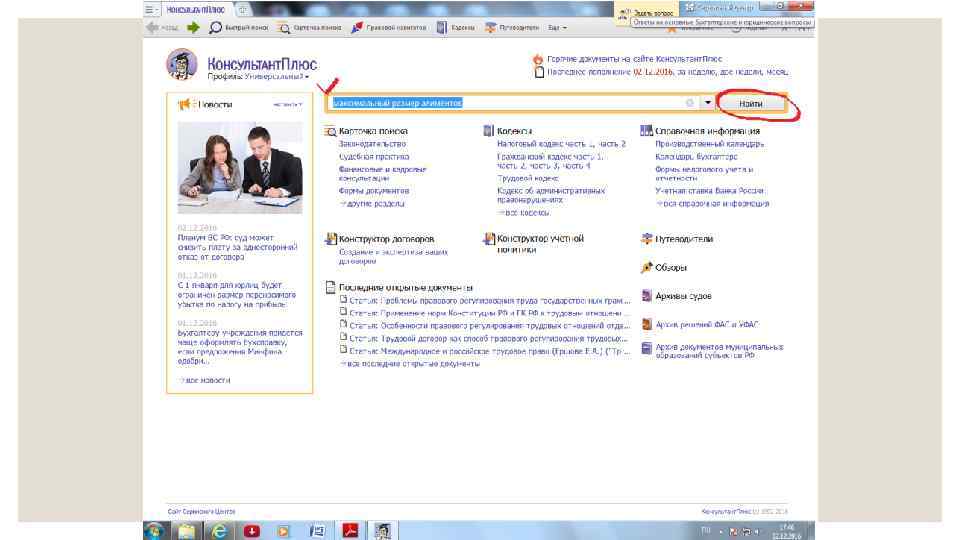Open Карточка поиска section heading

[373, 131]
